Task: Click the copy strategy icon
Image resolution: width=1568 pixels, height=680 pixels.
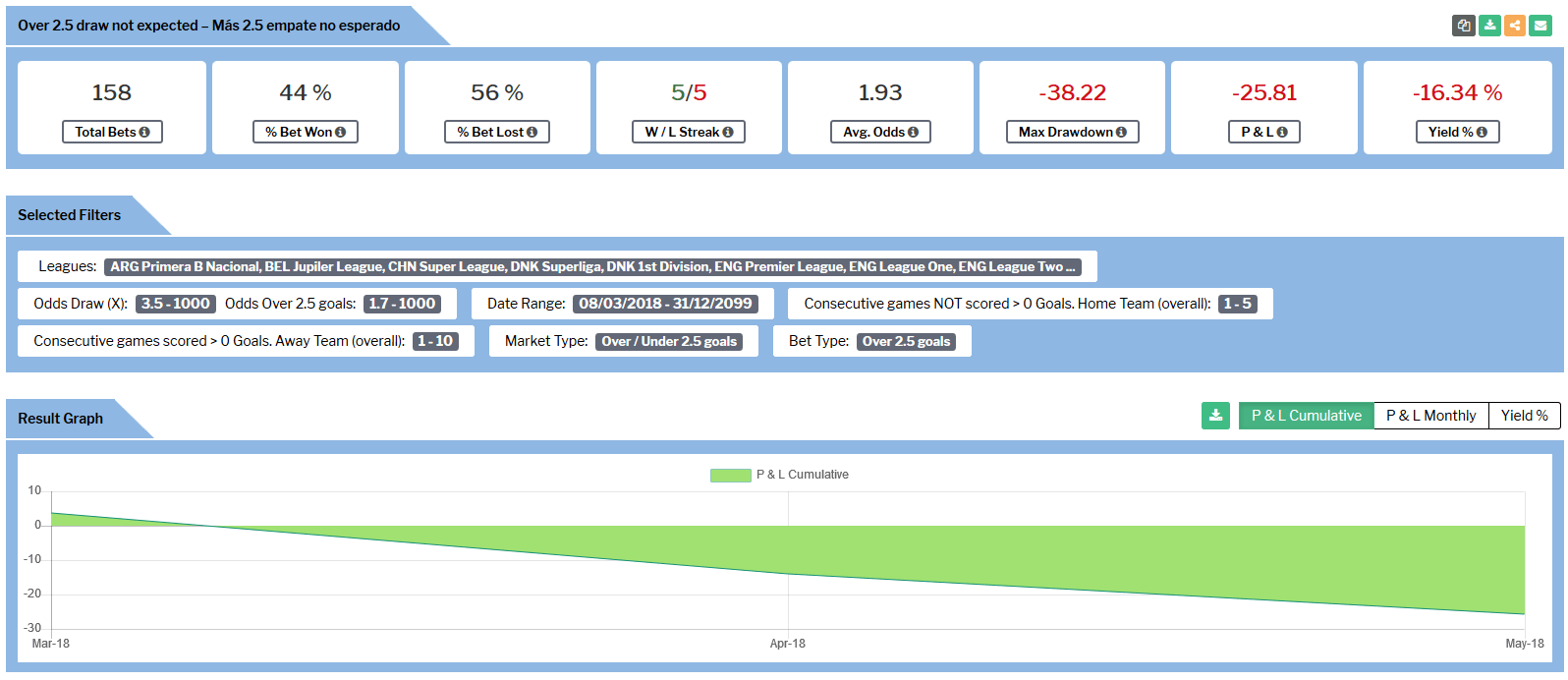Action: pyautogui.click(x=1463, y=26)
